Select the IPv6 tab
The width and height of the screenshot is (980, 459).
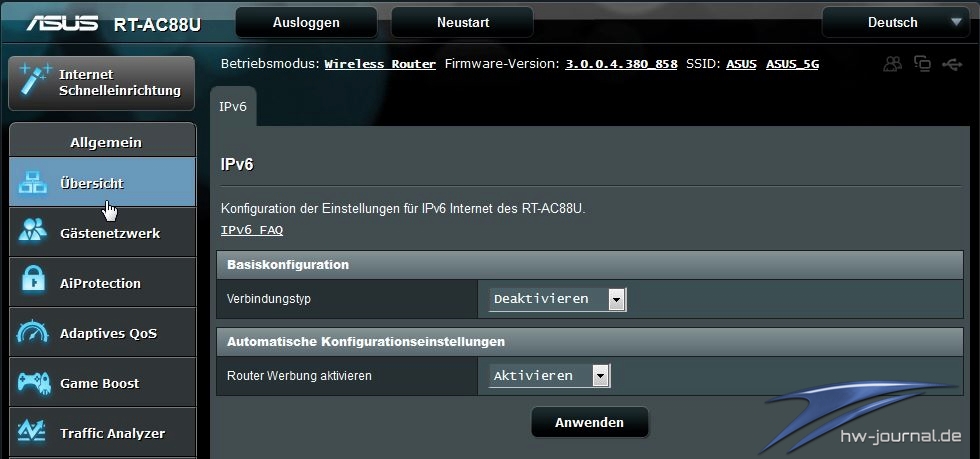point(233,106)
